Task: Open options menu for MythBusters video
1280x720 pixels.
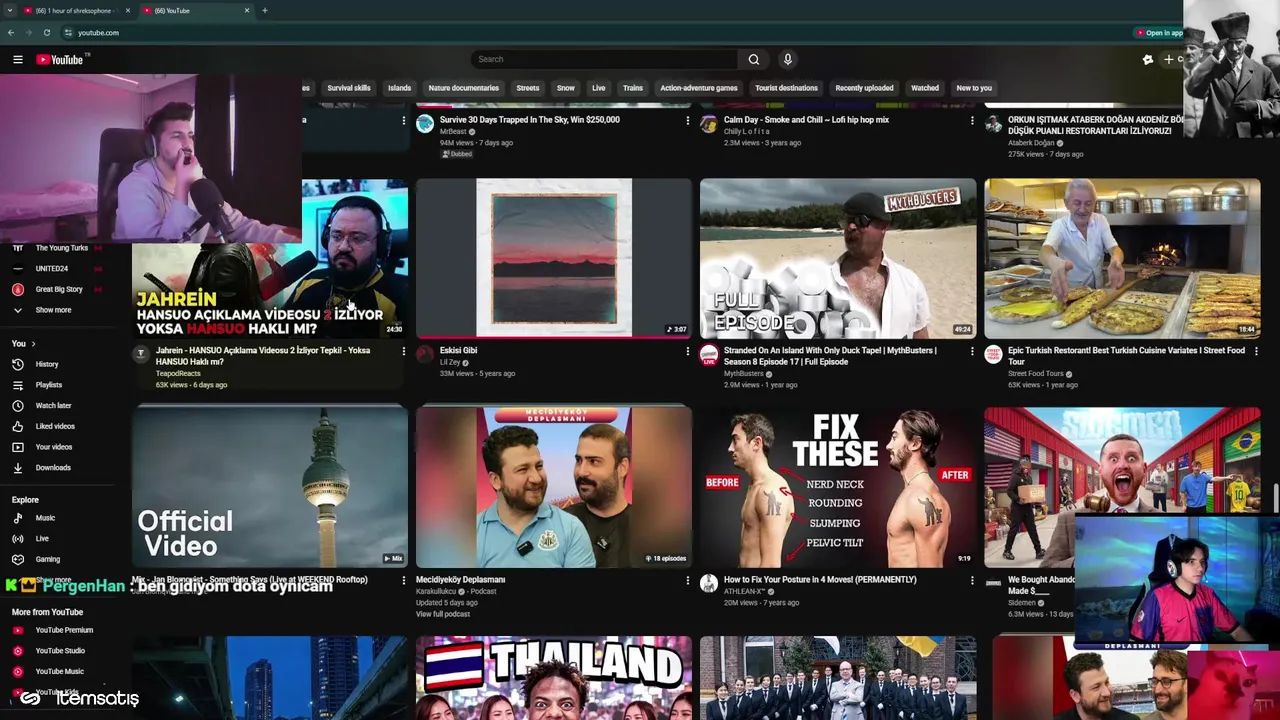Action: pyautogui.click(x=972, y=352)
